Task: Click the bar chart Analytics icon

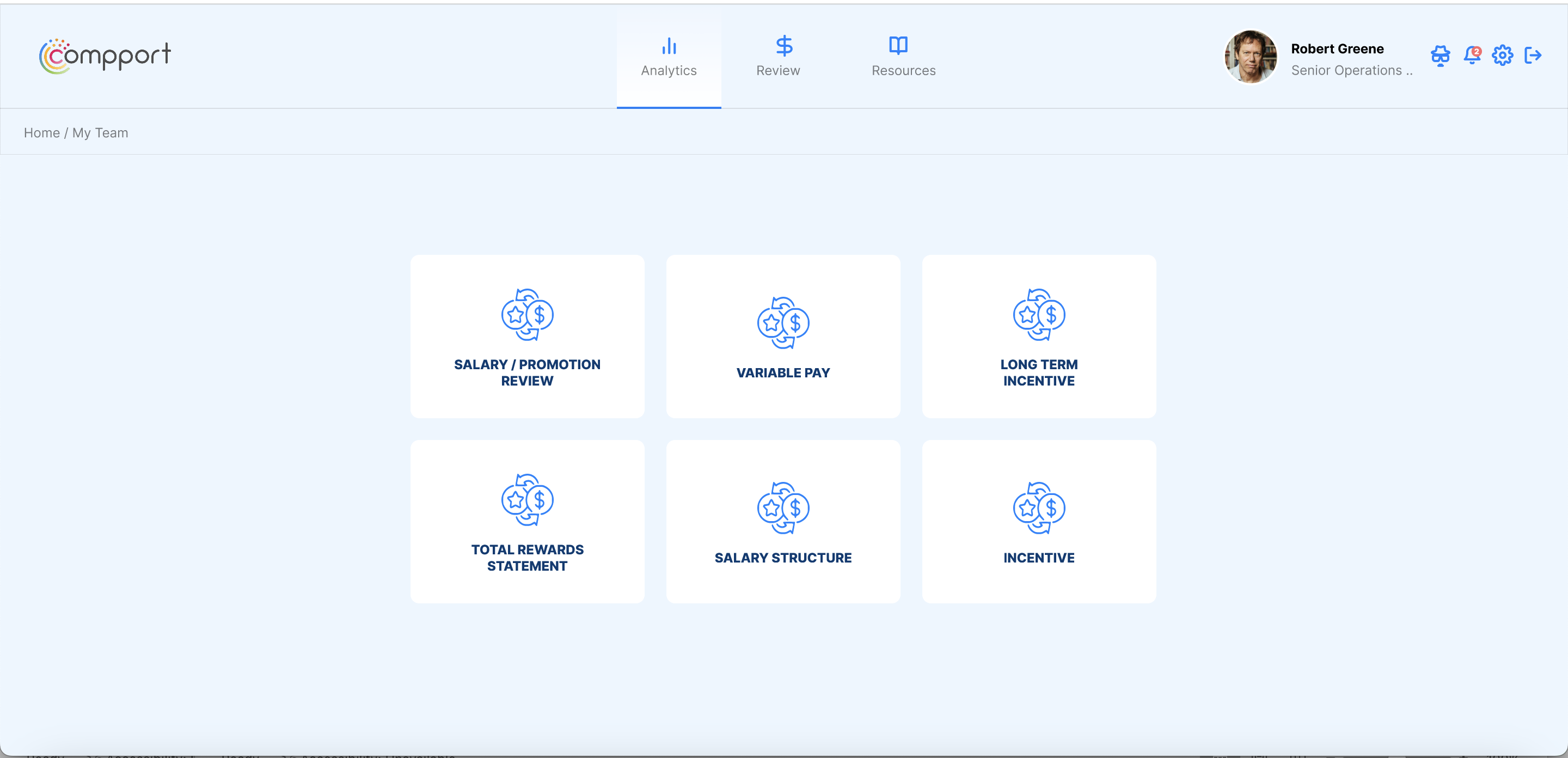Action: click(669, 46)
